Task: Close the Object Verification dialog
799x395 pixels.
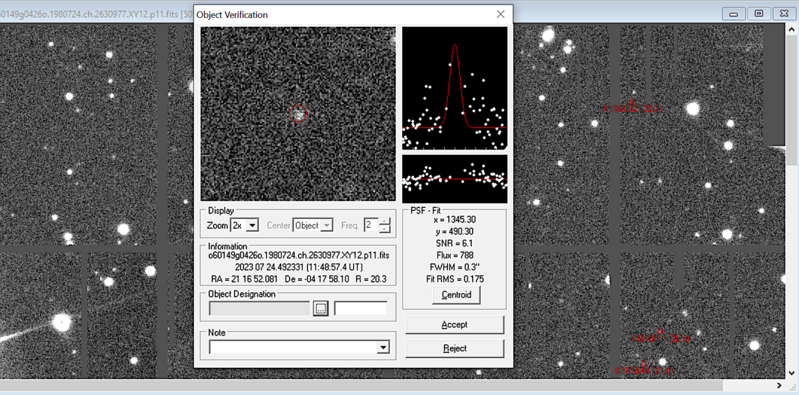Action: click(x=500, y=14)
